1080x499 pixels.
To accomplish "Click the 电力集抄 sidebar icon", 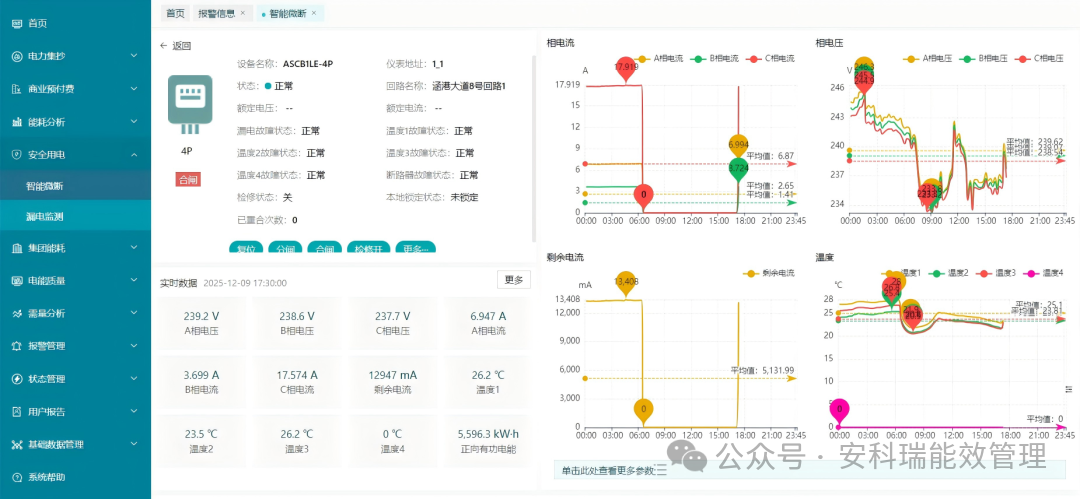I will click(17, 56).
